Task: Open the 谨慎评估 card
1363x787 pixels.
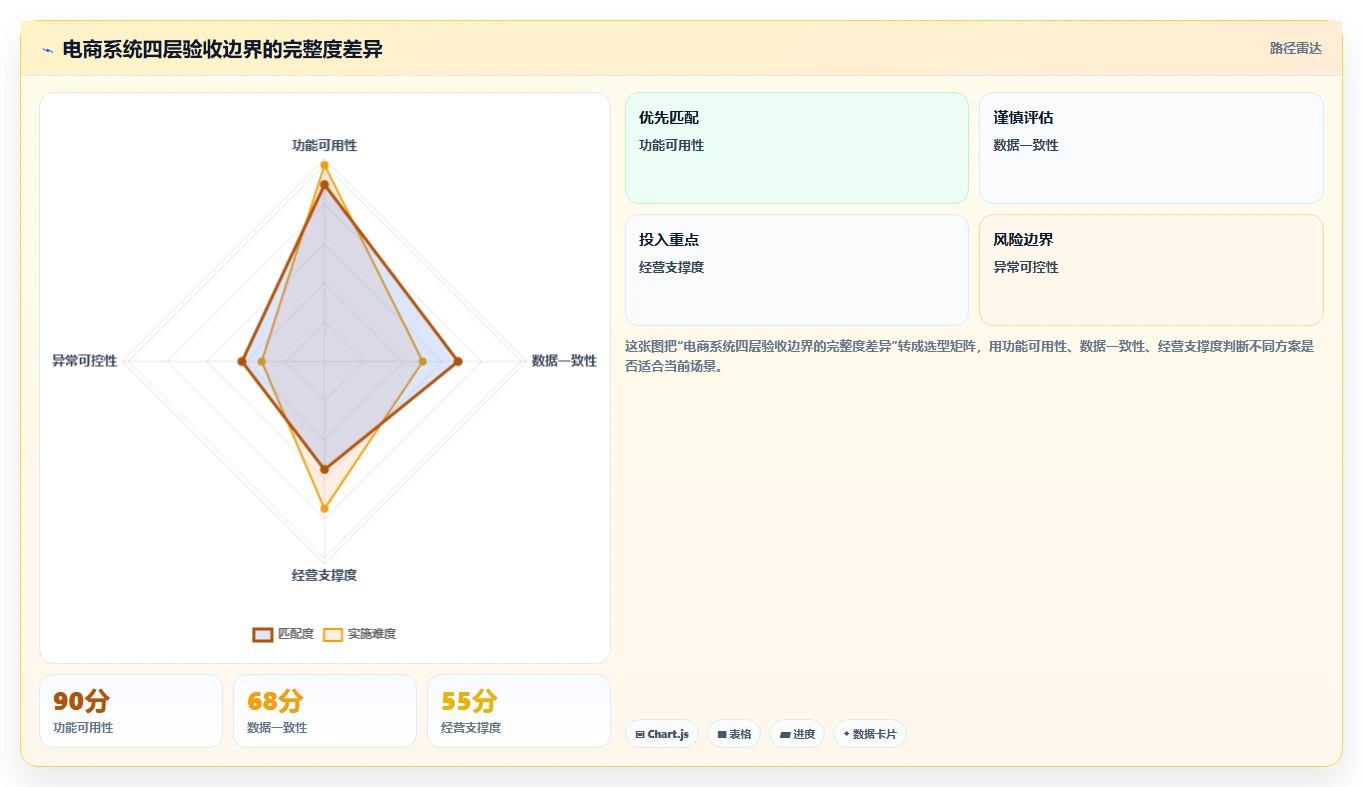Action: coord(1151,148)
